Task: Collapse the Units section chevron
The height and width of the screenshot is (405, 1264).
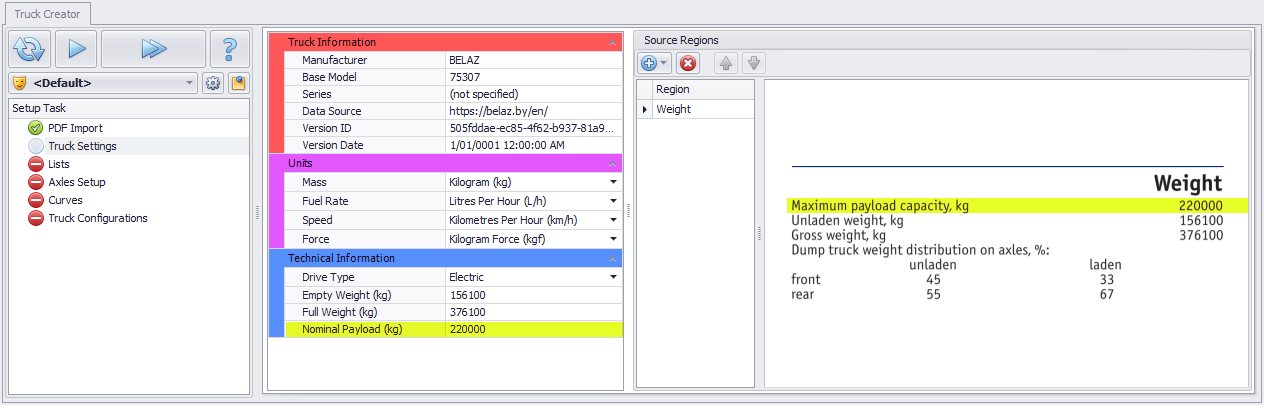Action: (613, 162)
